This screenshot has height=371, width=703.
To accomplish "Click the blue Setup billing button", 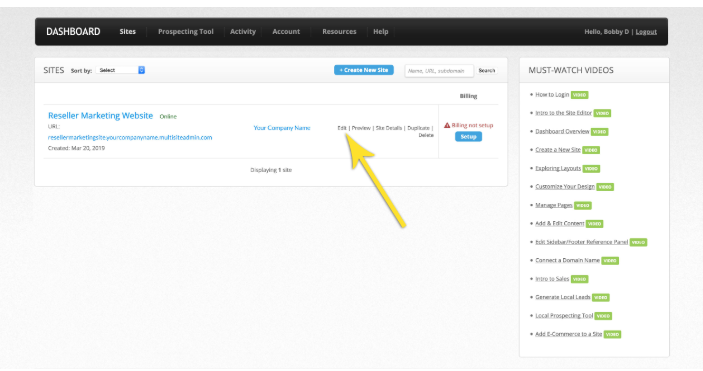I will point(468,136).
